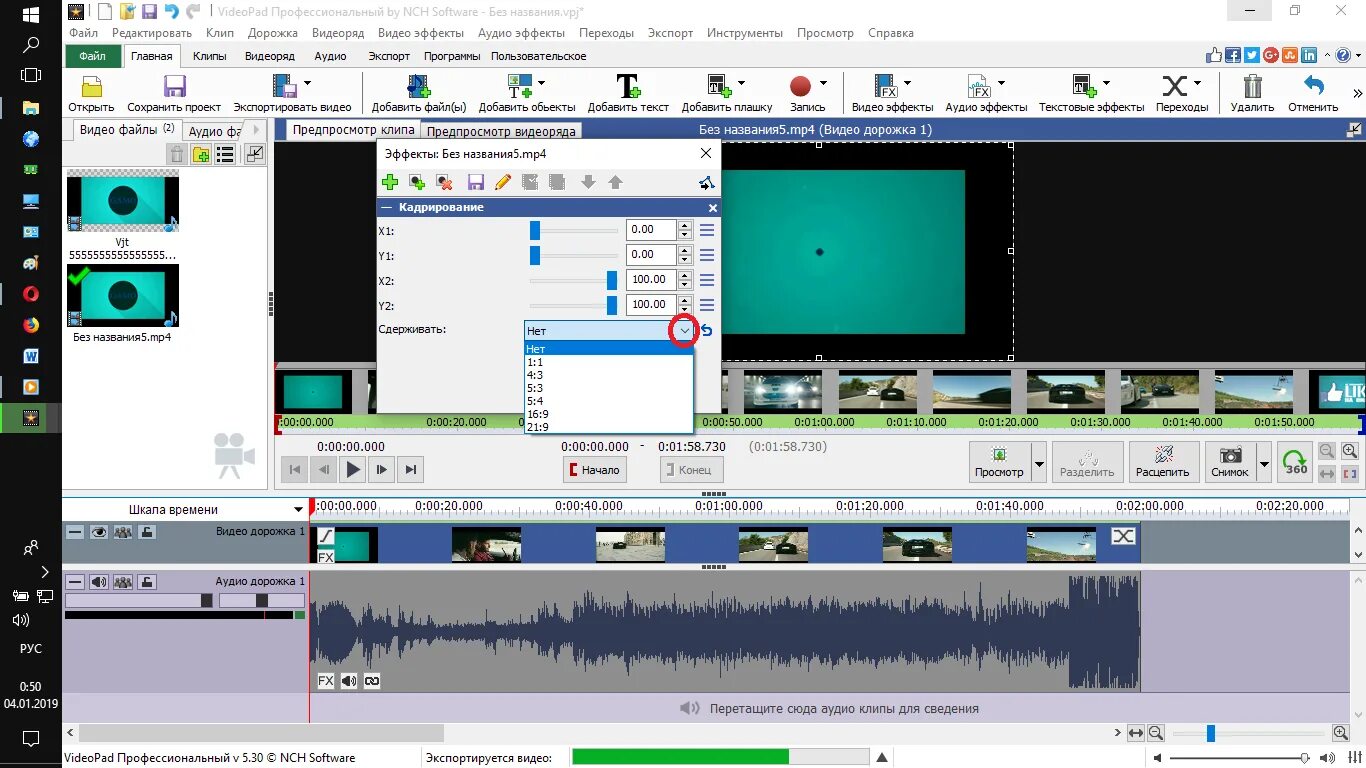Set the in point with Начало

[594, 469]
